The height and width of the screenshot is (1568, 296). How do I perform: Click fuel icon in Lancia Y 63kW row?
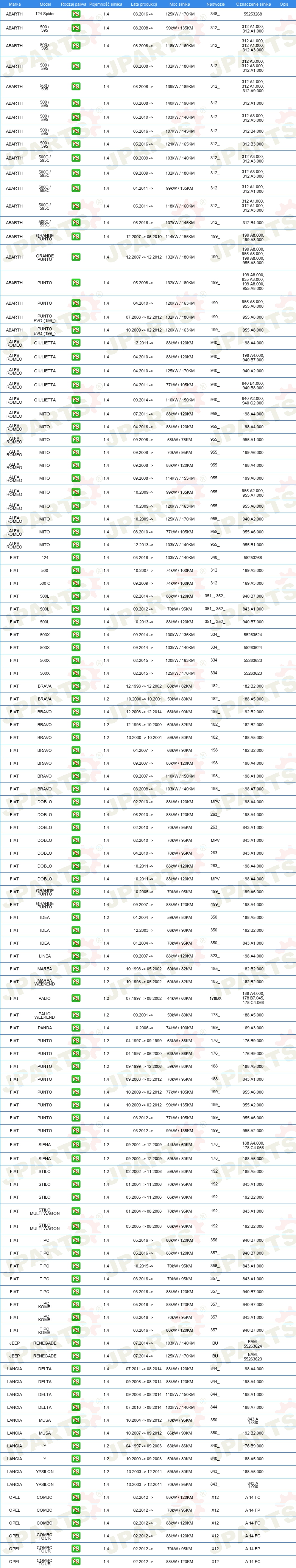[x=76, y=1446]
